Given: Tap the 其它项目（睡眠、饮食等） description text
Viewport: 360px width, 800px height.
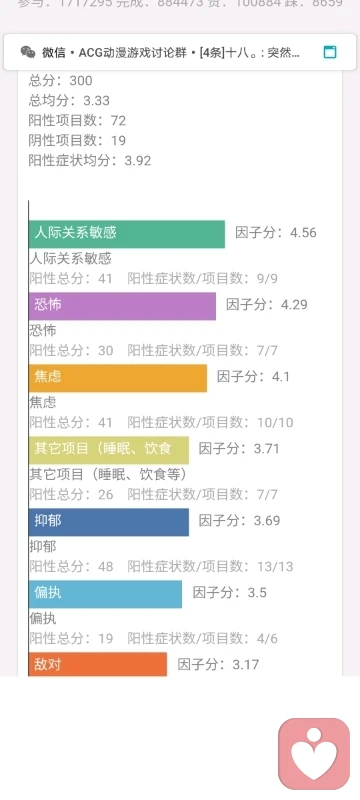Looking at the screenshot, I should click(108, 474).
